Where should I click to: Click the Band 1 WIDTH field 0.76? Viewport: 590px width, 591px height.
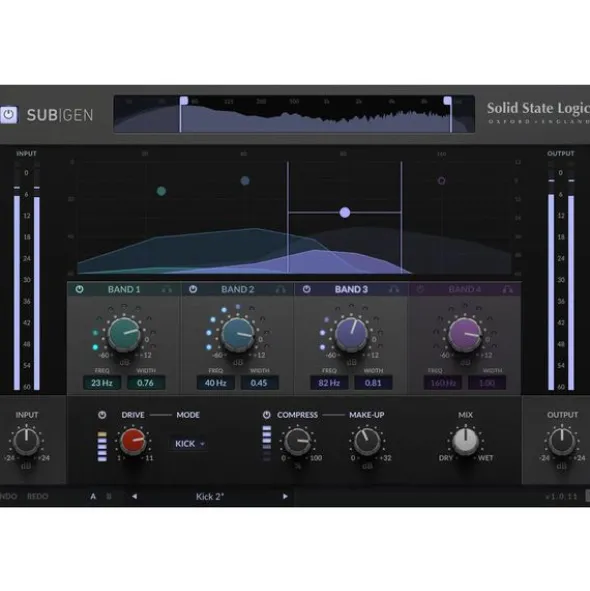[x=146, y=383]
